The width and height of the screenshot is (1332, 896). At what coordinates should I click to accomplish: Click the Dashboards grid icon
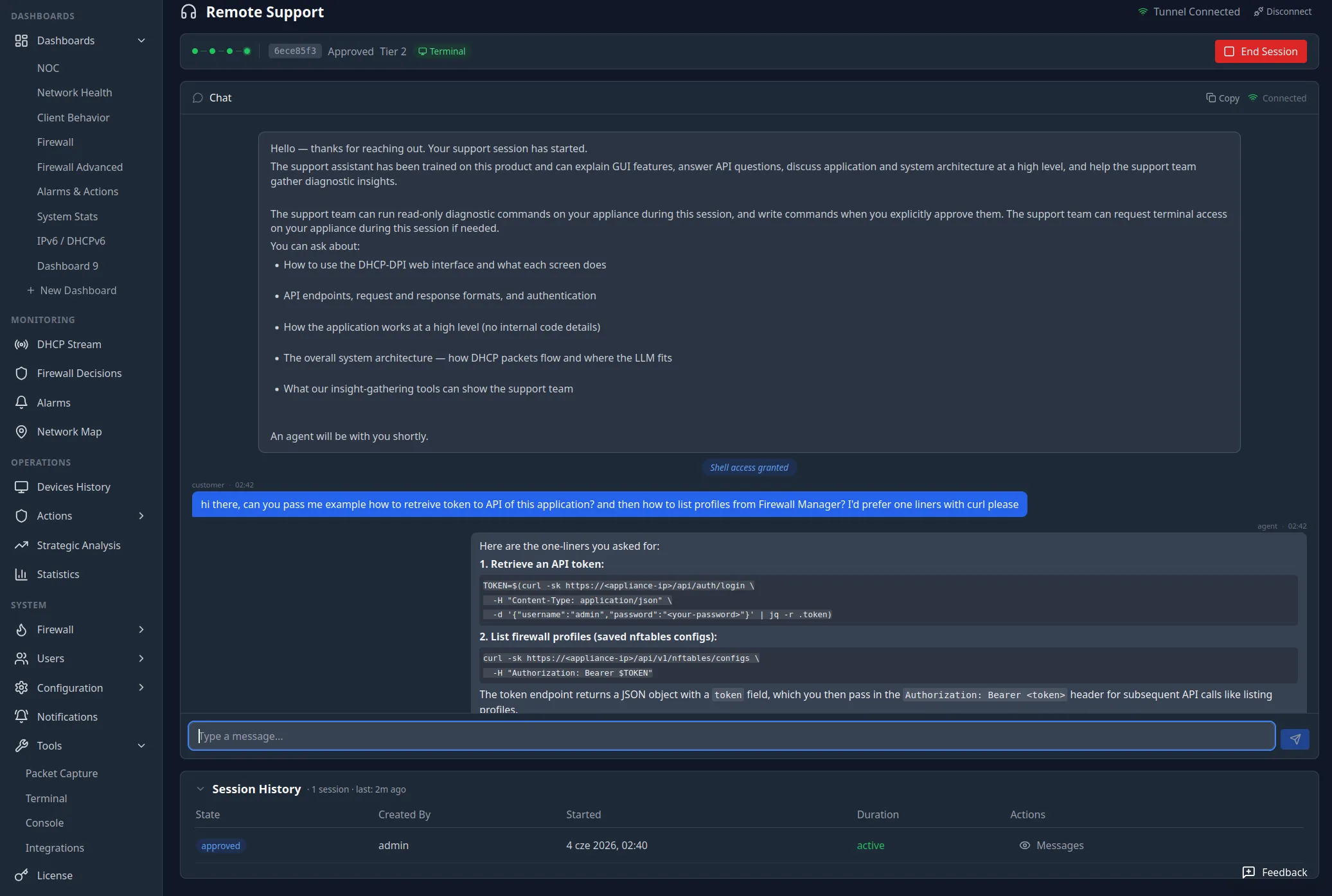coord(21,40)
